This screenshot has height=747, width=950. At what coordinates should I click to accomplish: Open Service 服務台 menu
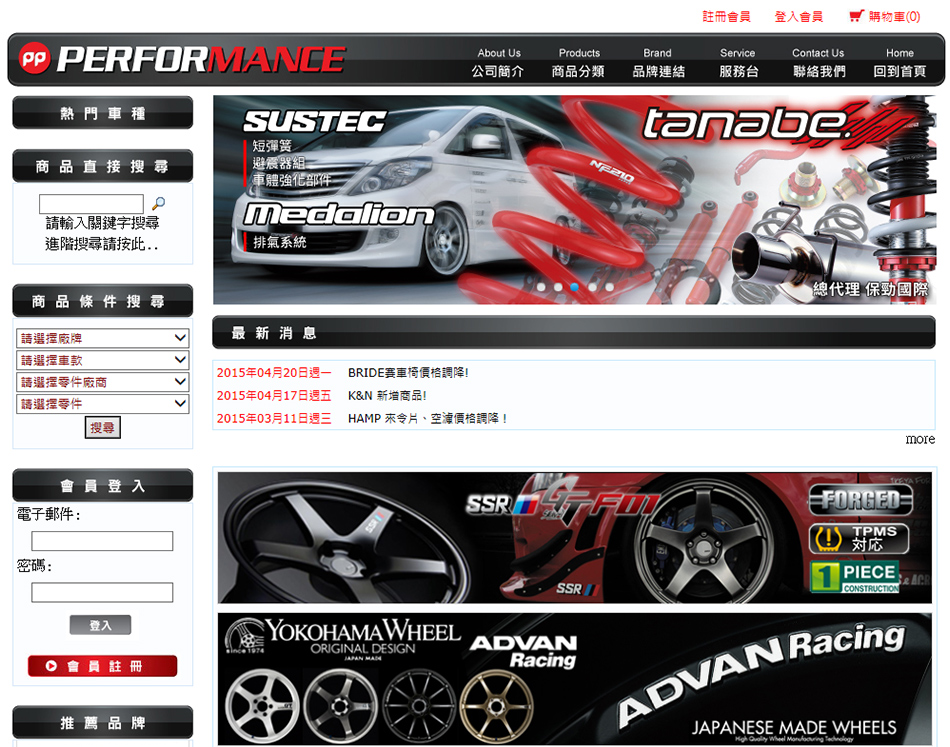(x=738, y=62)
